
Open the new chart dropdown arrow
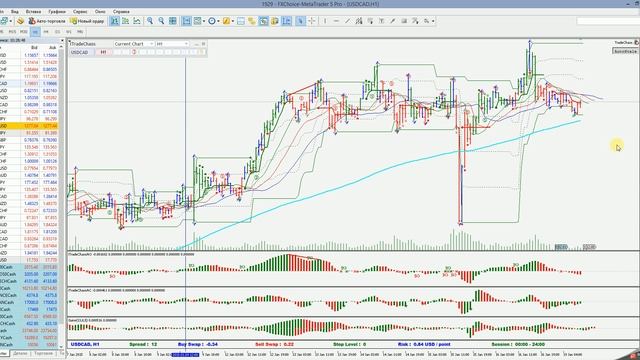tap(11, 21)
